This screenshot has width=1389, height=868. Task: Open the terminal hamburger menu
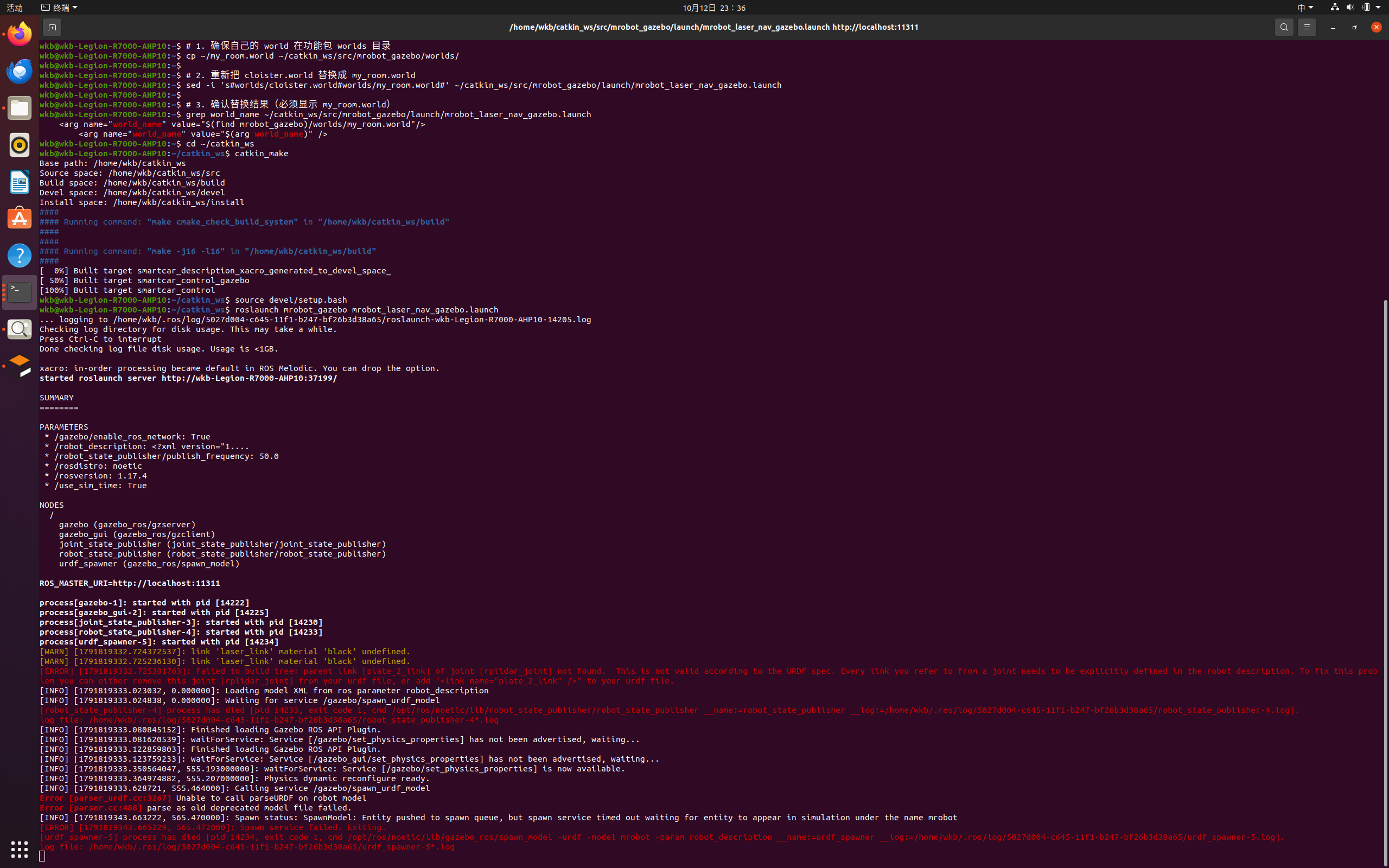tap(1307, 27)
